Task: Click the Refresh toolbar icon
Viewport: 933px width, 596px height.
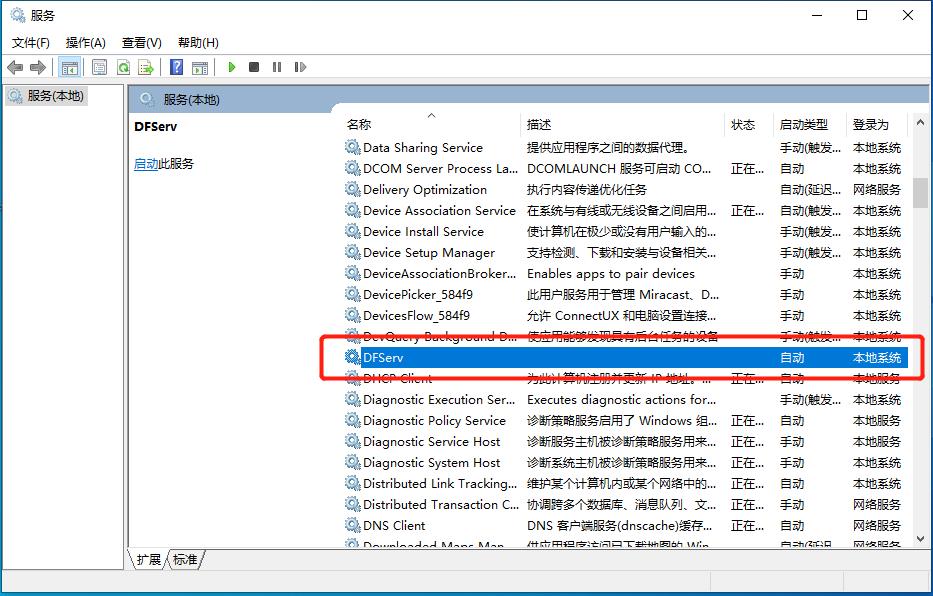Action: (123, 67)
